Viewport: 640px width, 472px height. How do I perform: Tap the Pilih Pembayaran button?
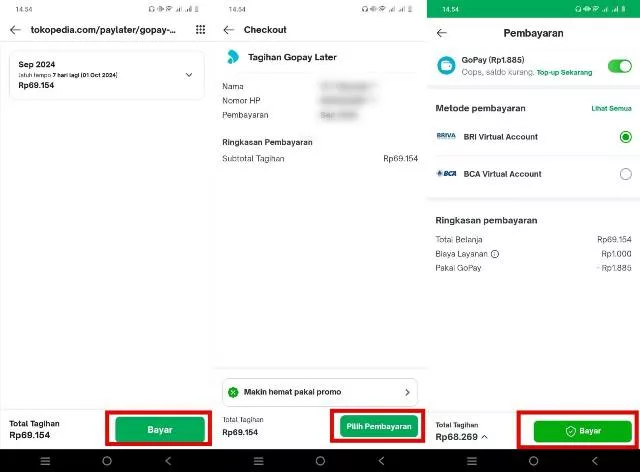379,426
